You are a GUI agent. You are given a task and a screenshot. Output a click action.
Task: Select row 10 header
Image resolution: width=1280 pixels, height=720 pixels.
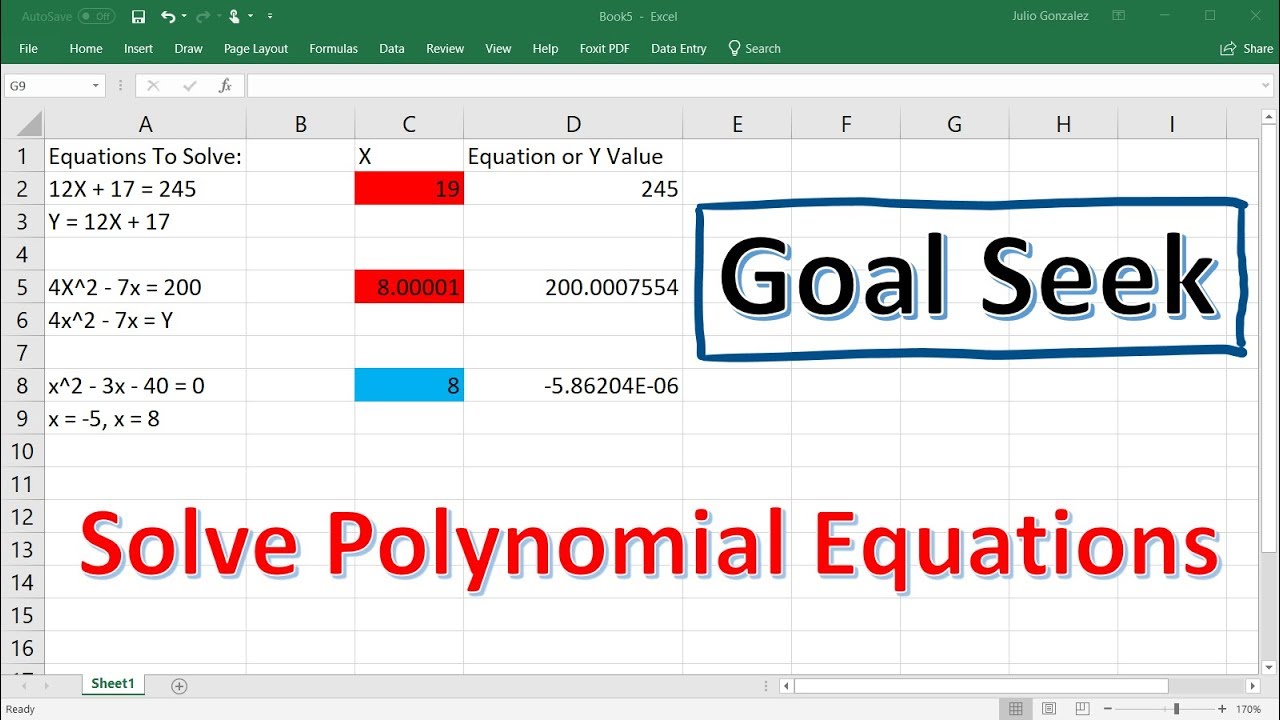[22, 451]
